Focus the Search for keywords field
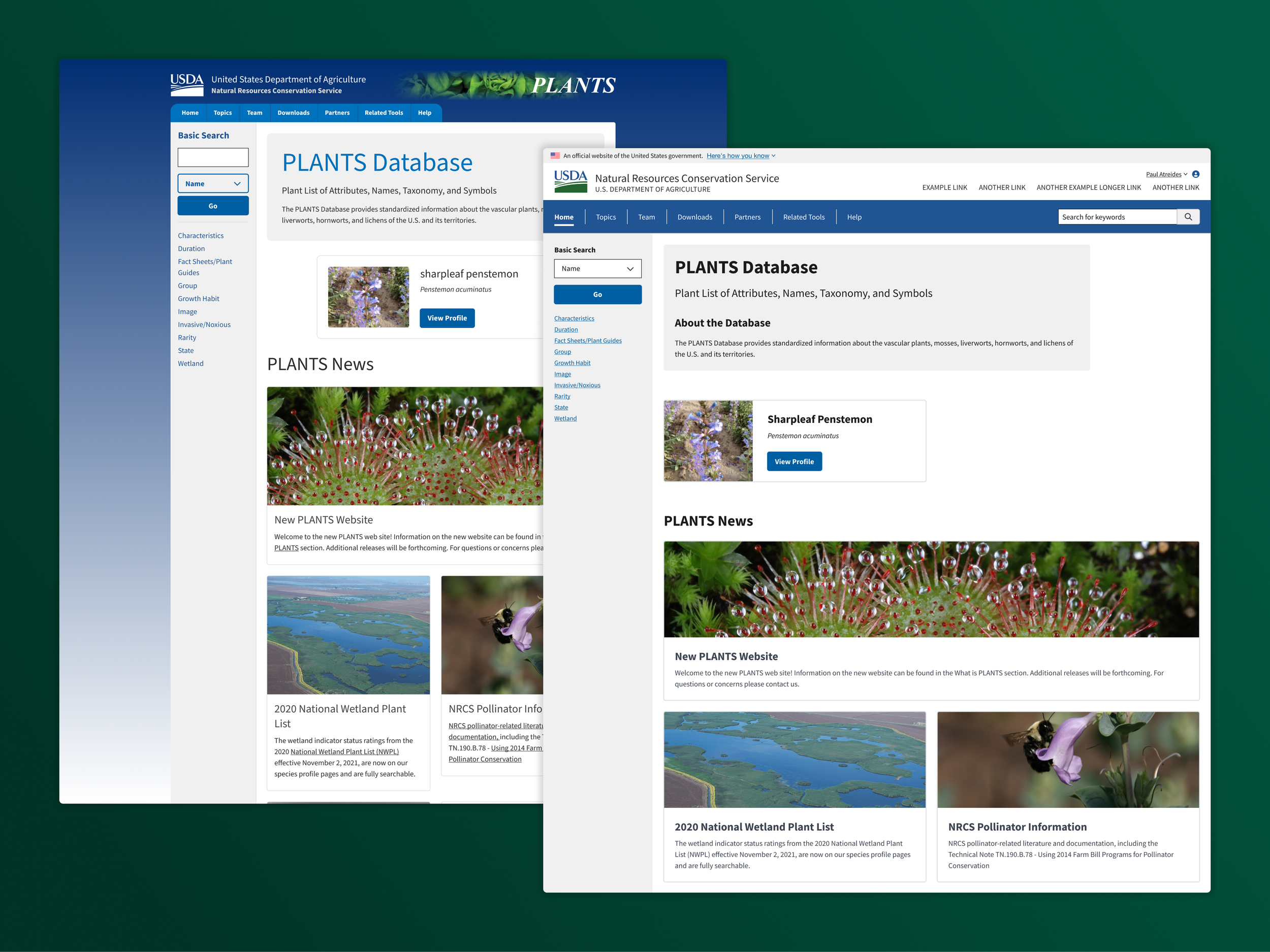The height and width of the screenshot is (952, 1270). [1117, 217]
